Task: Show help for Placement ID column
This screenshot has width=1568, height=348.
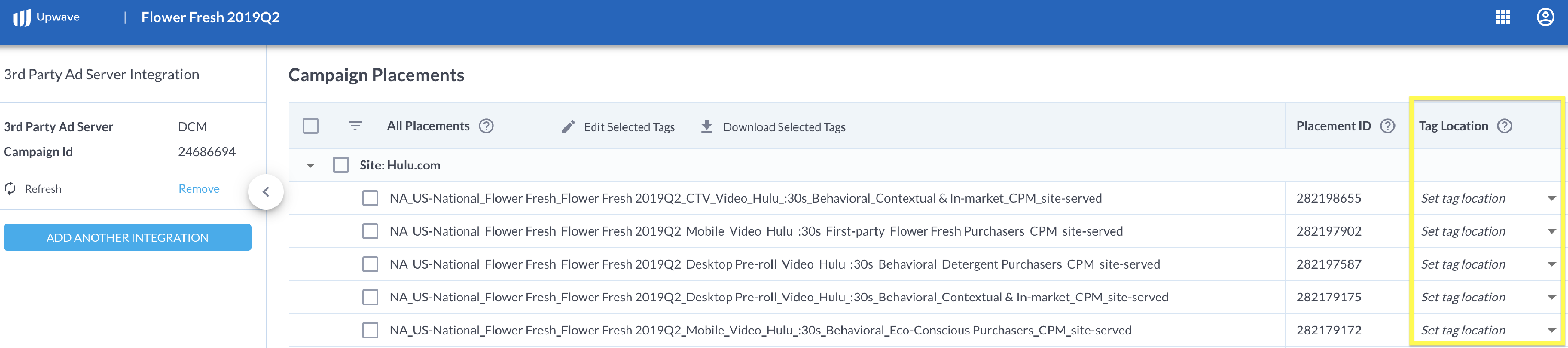Action: tap(1388, 126)
